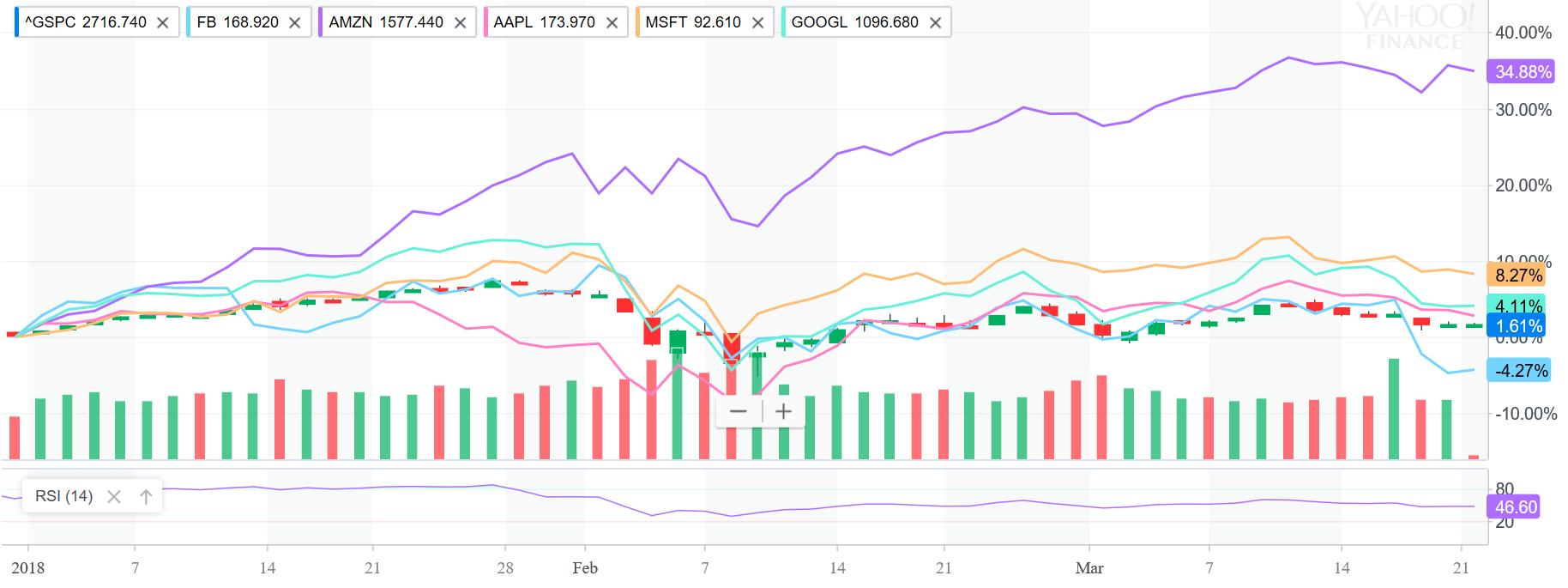Click the 20.00% y-axis label
This screenshot has width=1568, height=588.
click(x=1523, y=185)
